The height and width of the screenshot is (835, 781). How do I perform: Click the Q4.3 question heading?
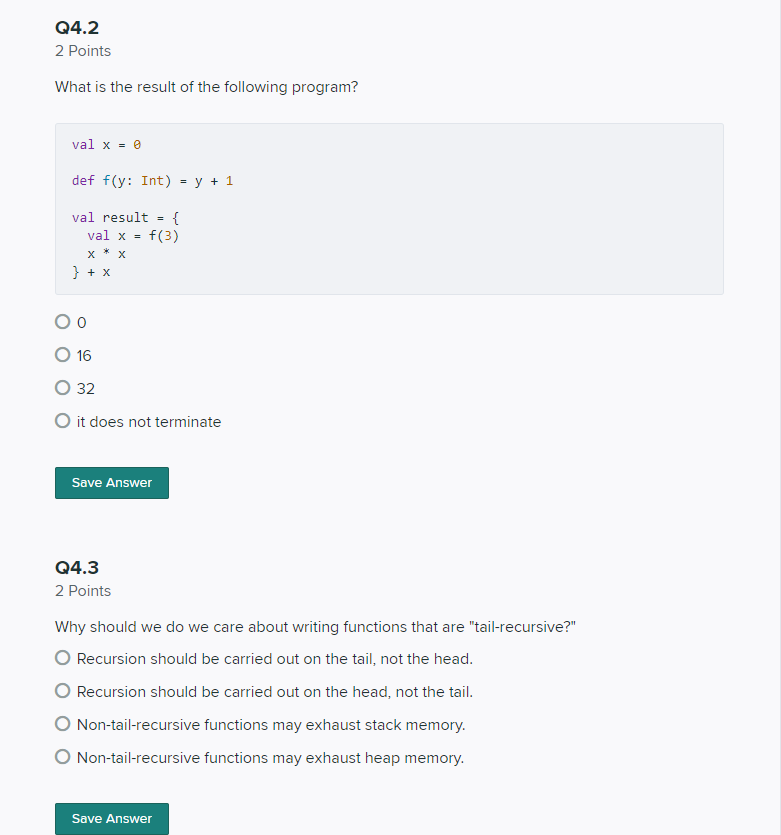tap(77, 567)
